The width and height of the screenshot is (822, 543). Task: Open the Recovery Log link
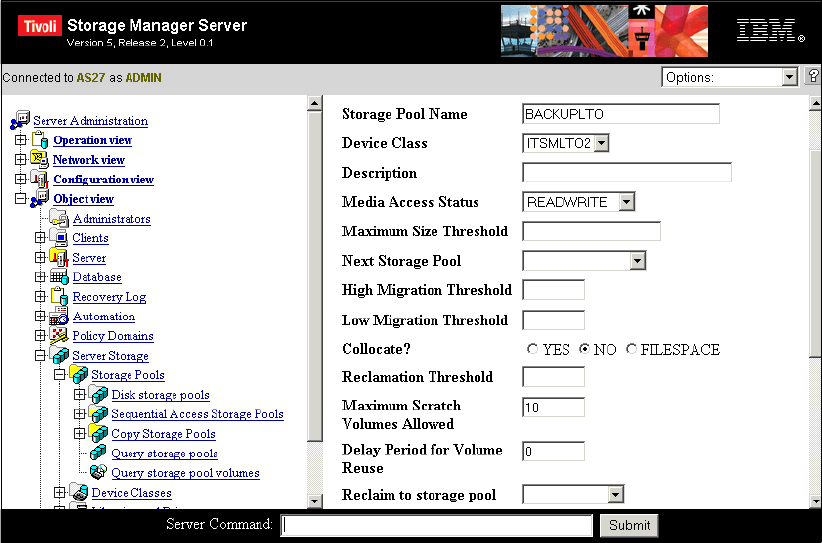pyautogui.click(x=109, y=297)
